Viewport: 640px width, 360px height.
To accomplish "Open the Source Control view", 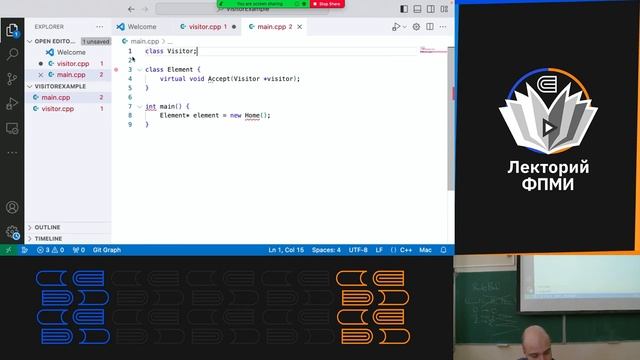I will pos(12,79).
